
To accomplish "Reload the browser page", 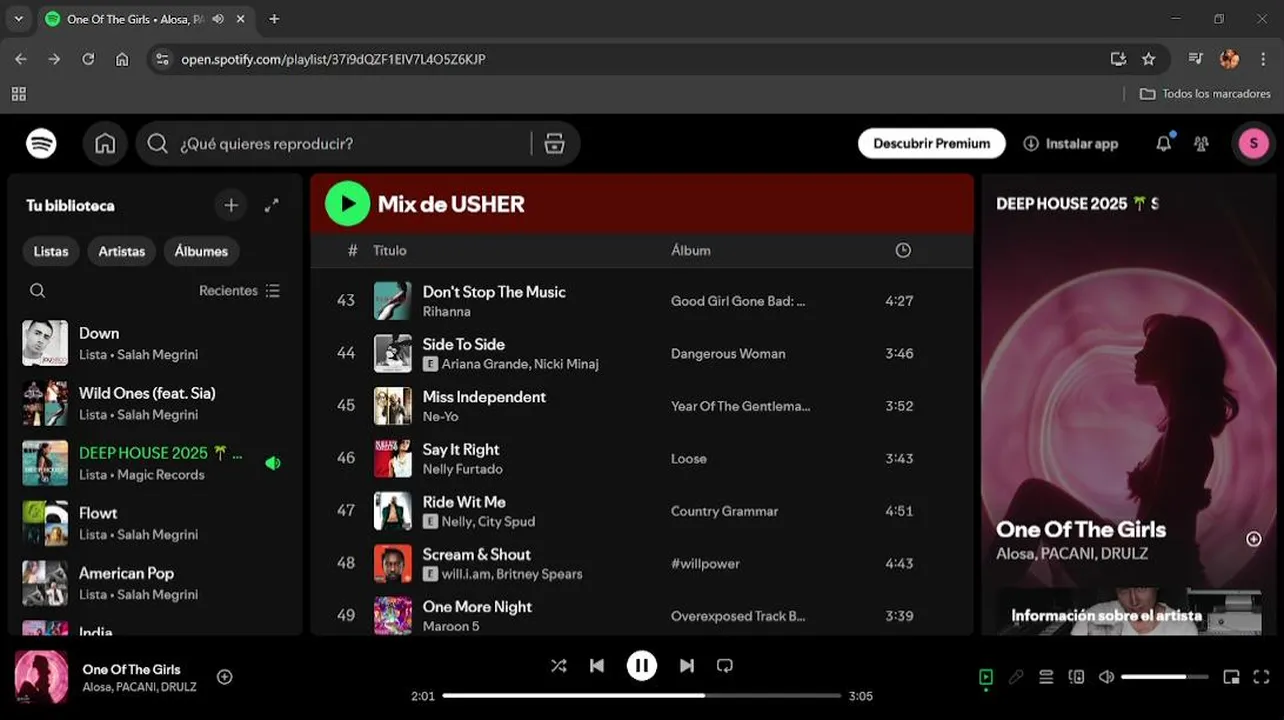I will [88, 59].
